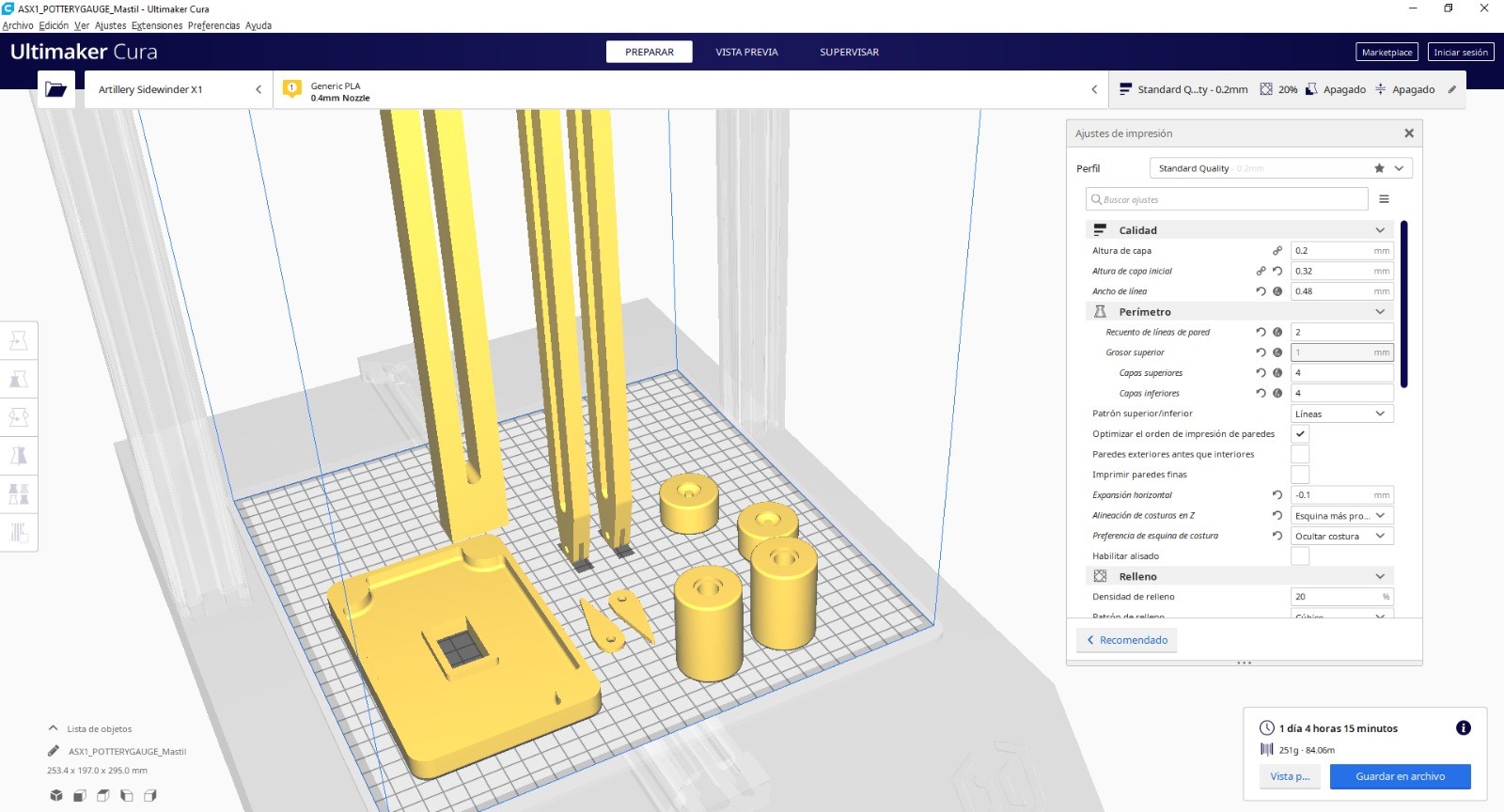Screen dimensions: 1504x812
Task: Collapse the Perímetro settings section
Action: point(1240,312)
